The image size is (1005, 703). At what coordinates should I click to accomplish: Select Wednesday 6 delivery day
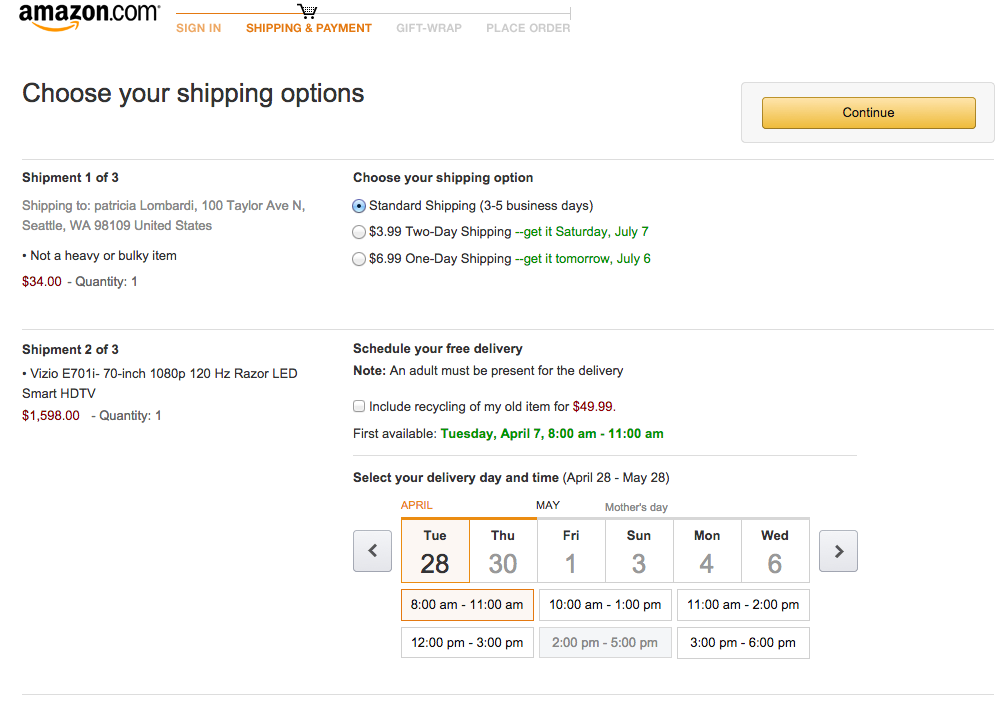(775, 551)
